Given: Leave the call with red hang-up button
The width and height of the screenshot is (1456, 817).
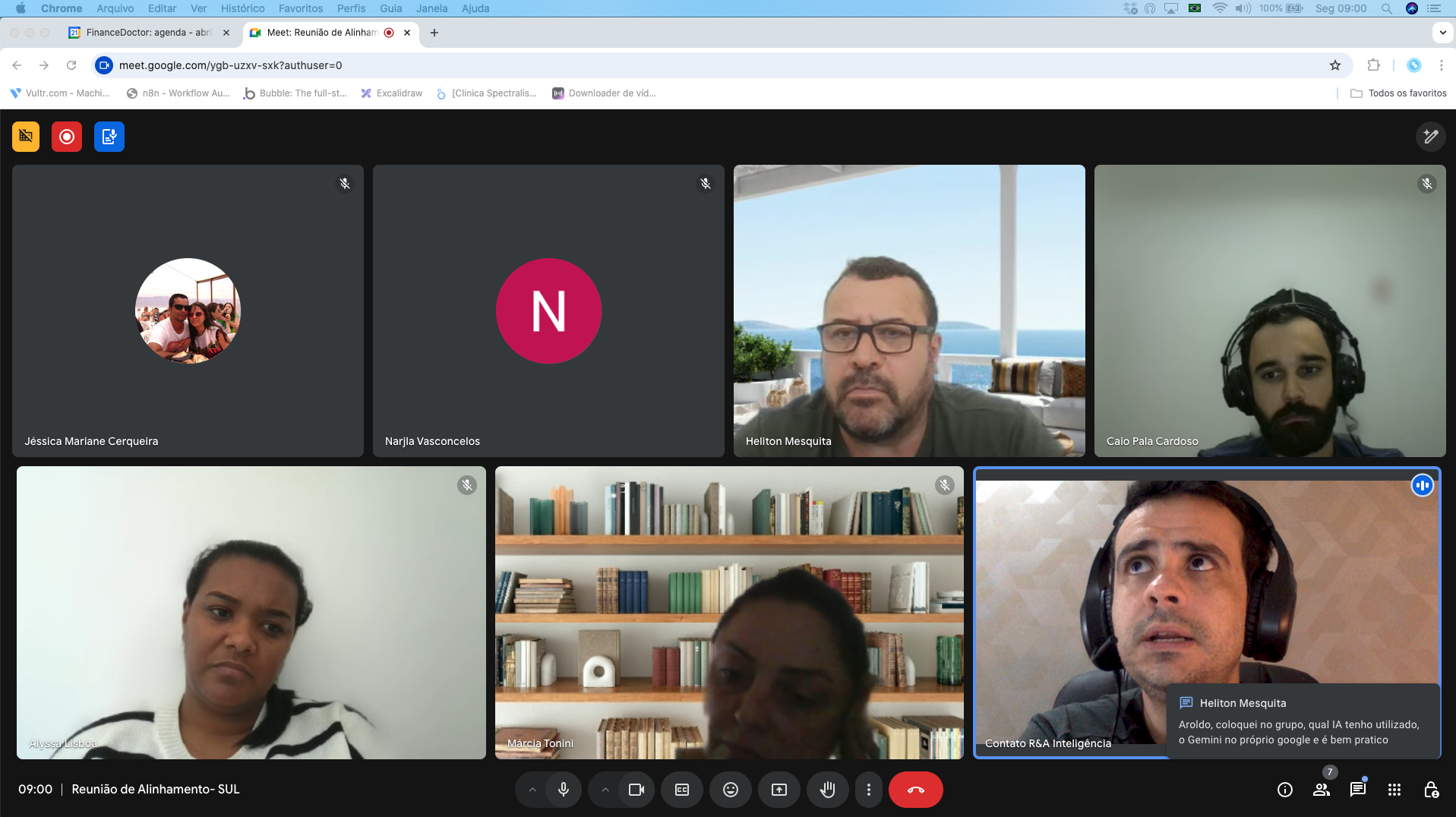Looking at the screenshot, I should point(916,790).
